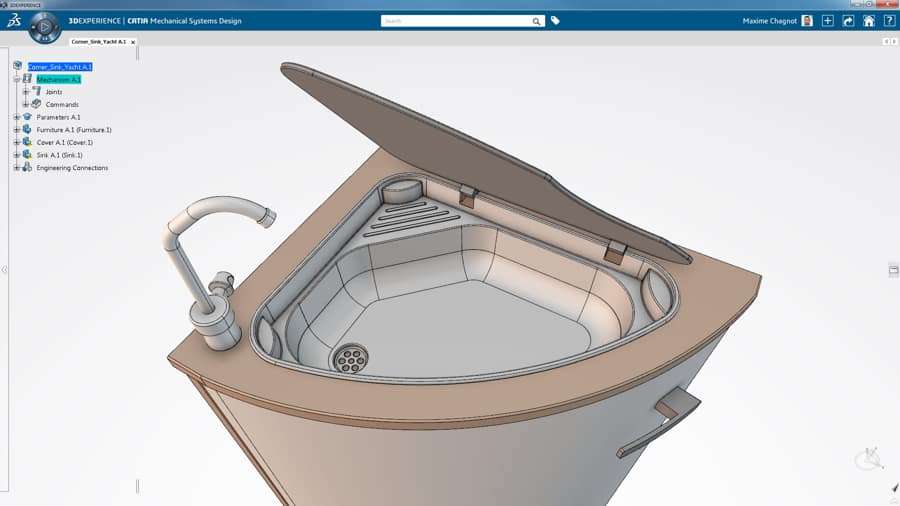The image size is (900, 506).
Task: Expand the Commands node
Action: (25, 104)
